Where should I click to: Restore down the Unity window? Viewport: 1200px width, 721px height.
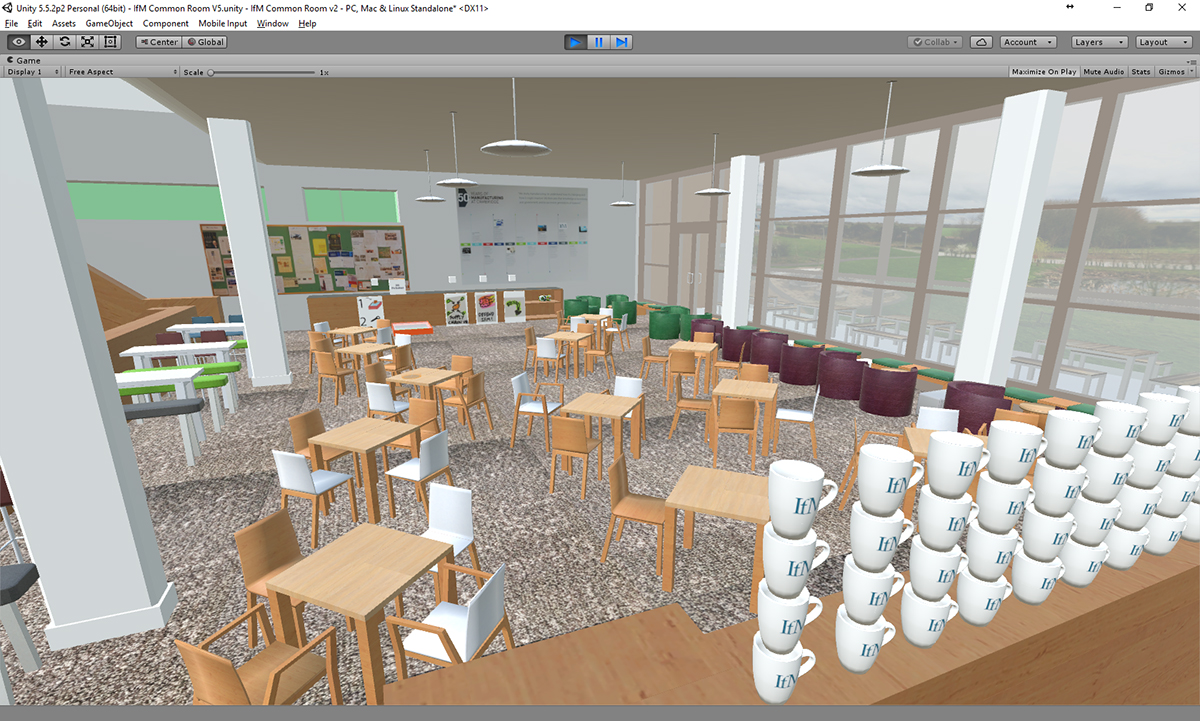click(1149, 8)
